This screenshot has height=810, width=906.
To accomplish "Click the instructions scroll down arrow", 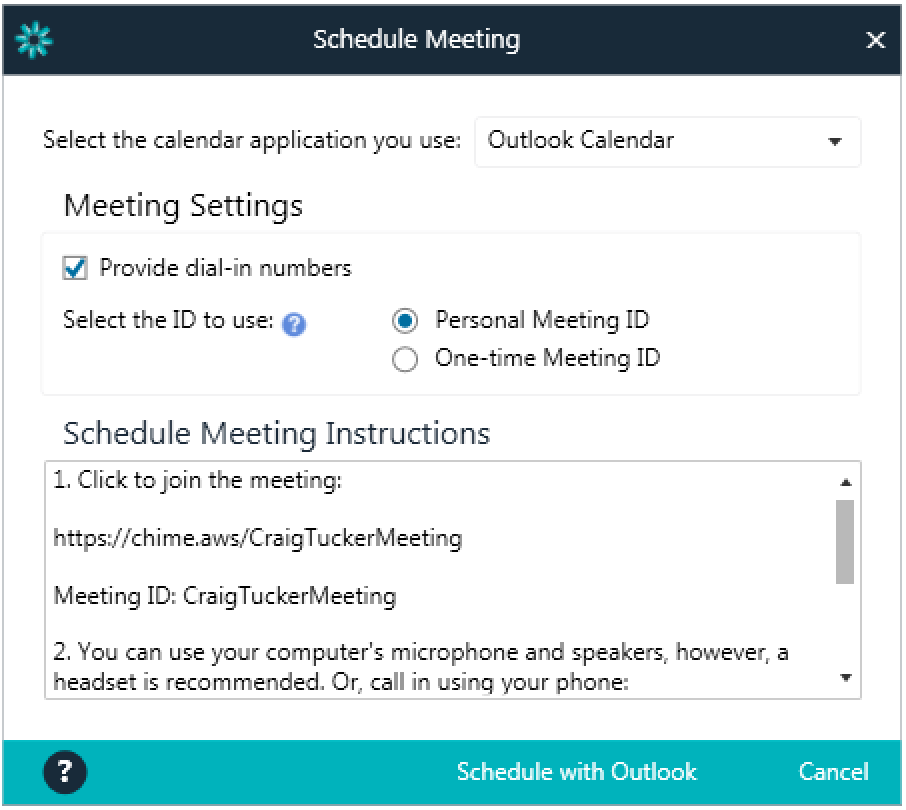I will [846, 678].
